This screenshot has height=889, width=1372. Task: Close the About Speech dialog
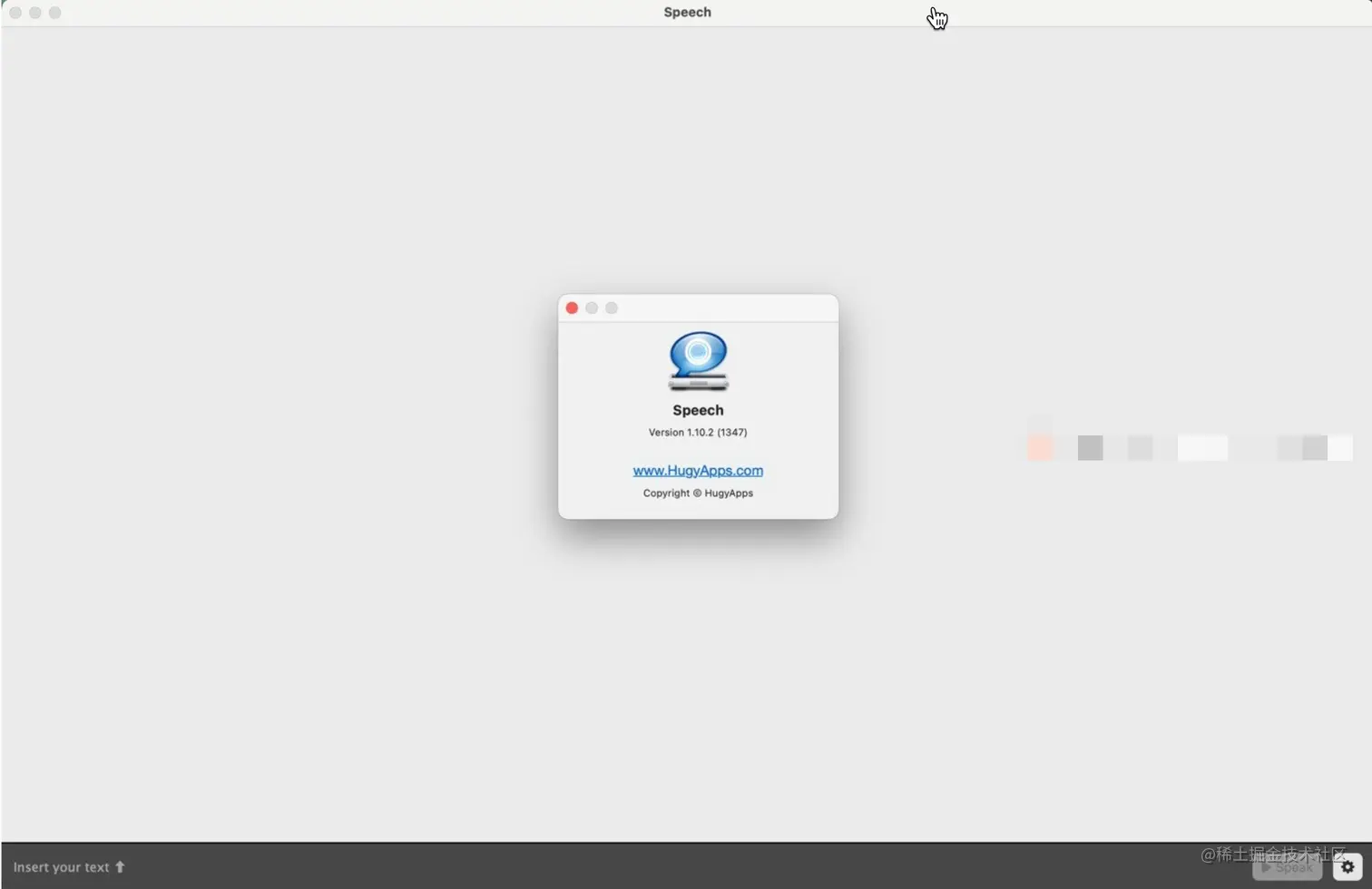point(572,308)
